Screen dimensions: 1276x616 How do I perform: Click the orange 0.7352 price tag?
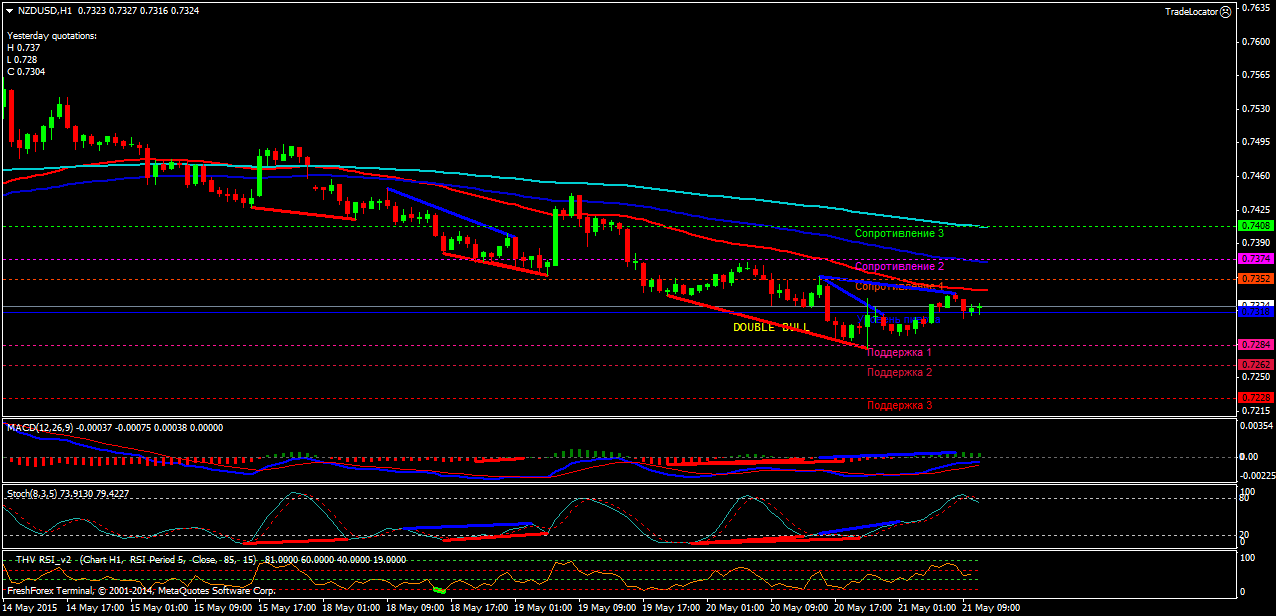(1255, 278)
